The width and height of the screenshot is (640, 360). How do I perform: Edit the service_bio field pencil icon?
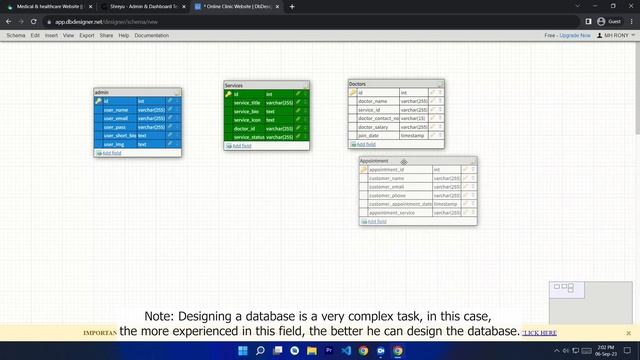coord(298,111)
